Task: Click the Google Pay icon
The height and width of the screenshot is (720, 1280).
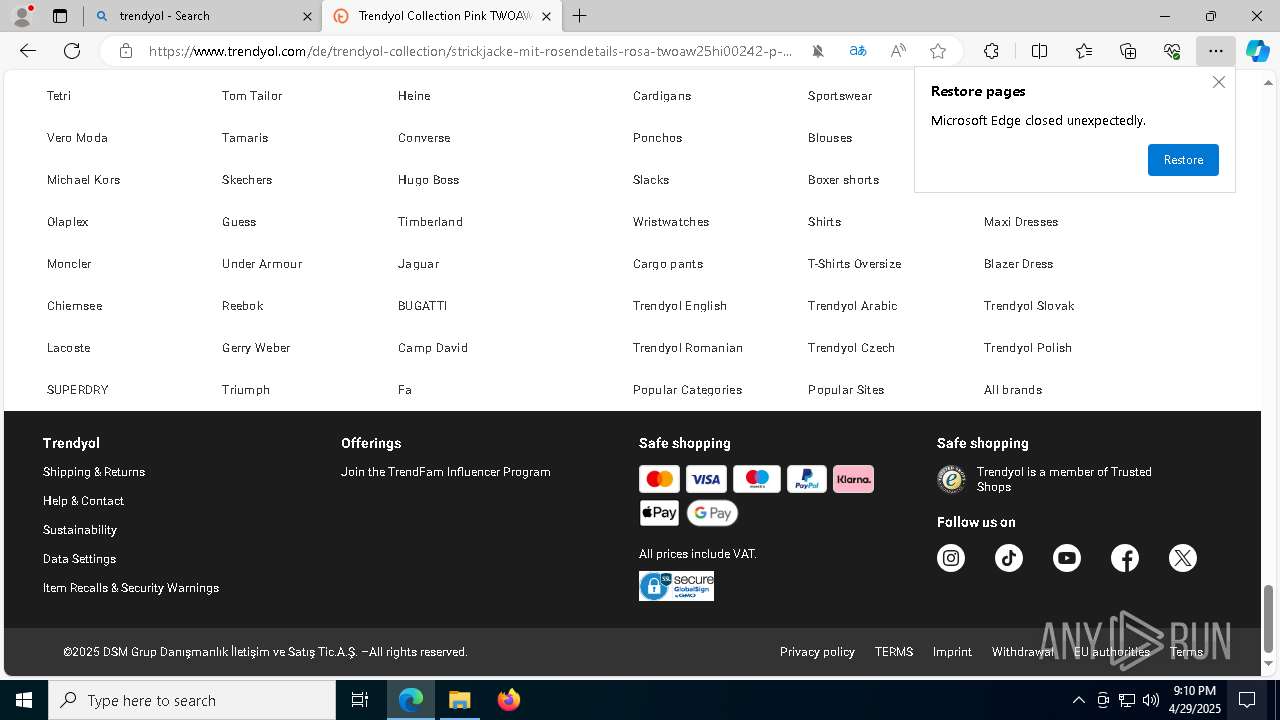Action: coord(712,513)
